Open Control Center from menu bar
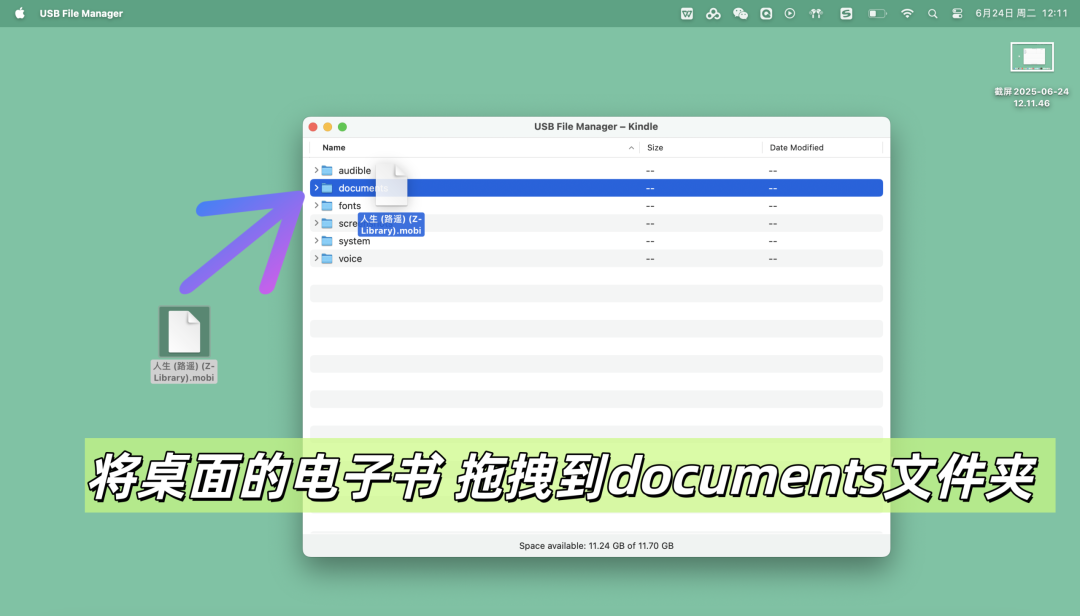1080x616 pixels. point(957,13)
